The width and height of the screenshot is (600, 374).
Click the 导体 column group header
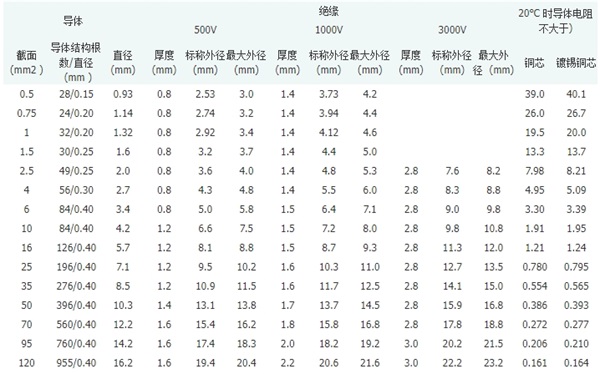click(x=73, y=21)
